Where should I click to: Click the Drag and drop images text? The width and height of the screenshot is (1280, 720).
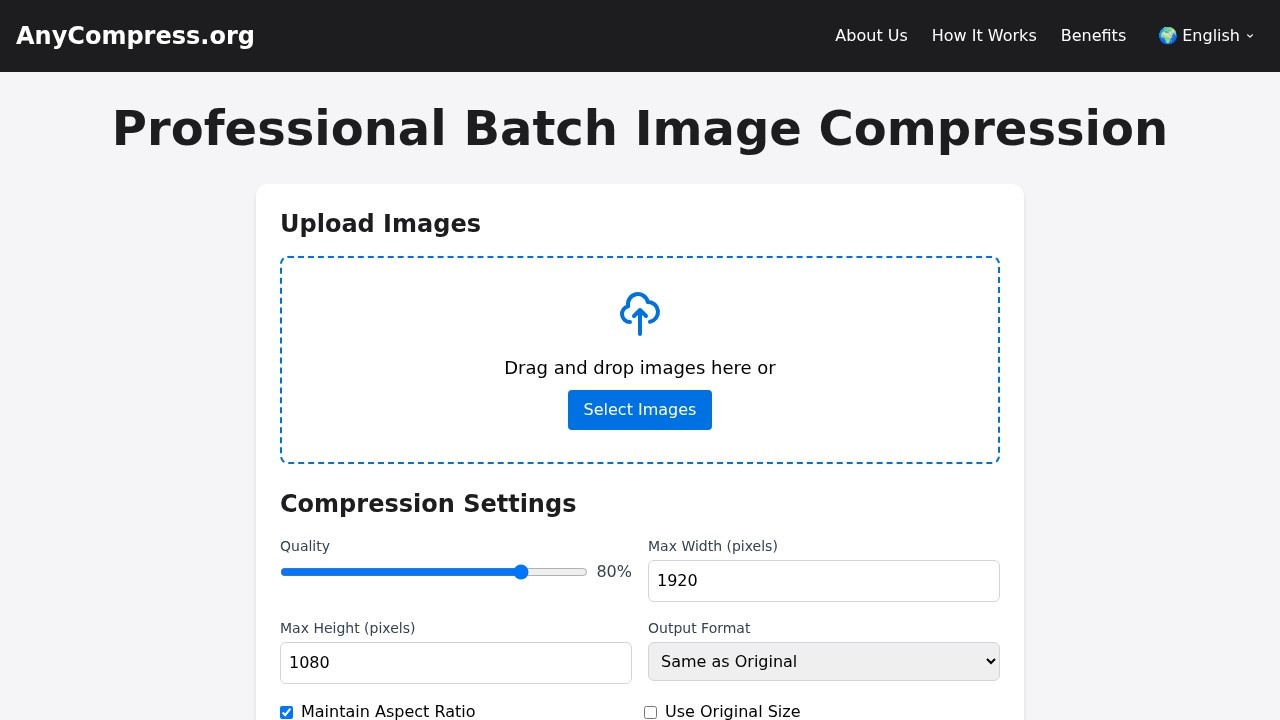coord(639,368)
